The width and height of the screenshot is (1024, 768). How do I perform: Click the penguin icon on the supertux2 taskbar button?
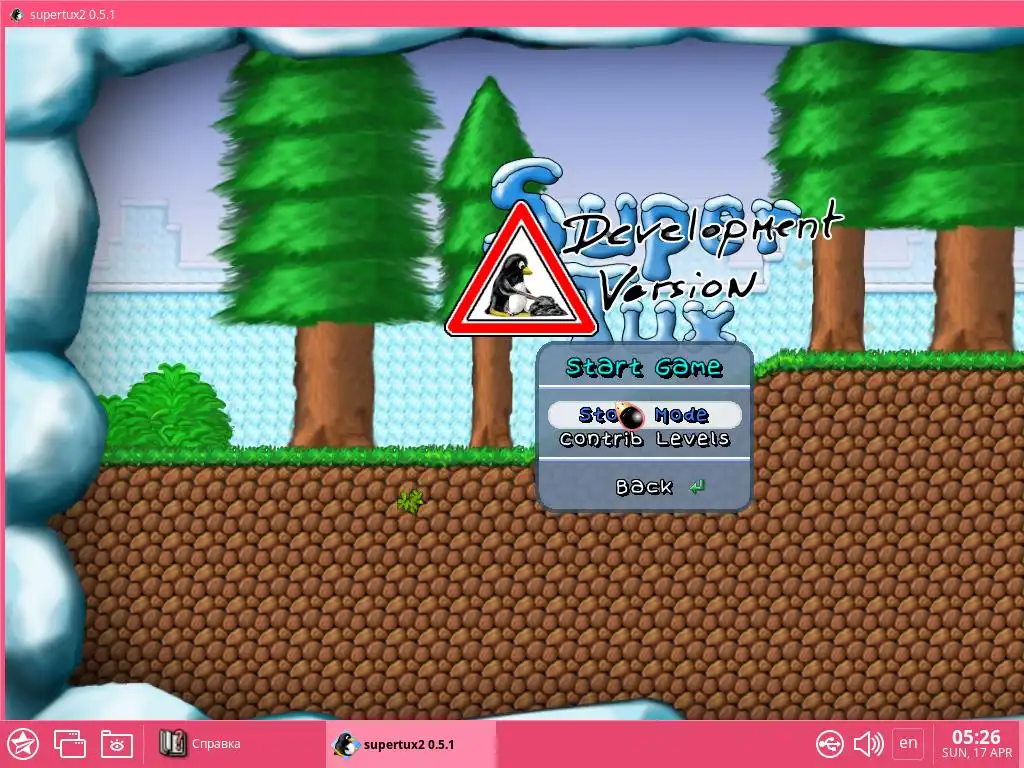point(345,744)
